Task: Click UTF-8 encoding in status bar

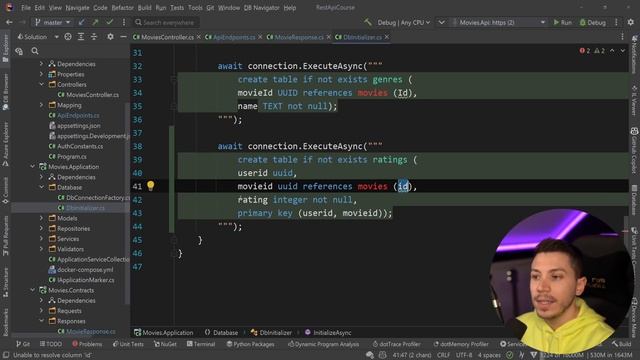Action: click(x=464, y=355)
